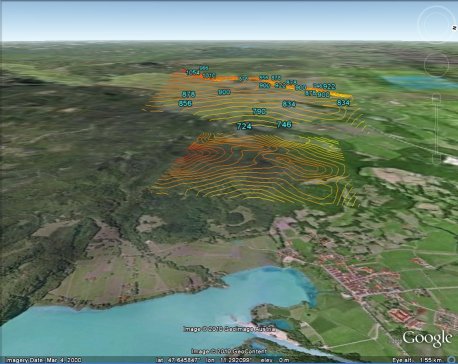Click the middle of the zoom slider track
The height and width of the screenshot is (364, 458).
437,129
